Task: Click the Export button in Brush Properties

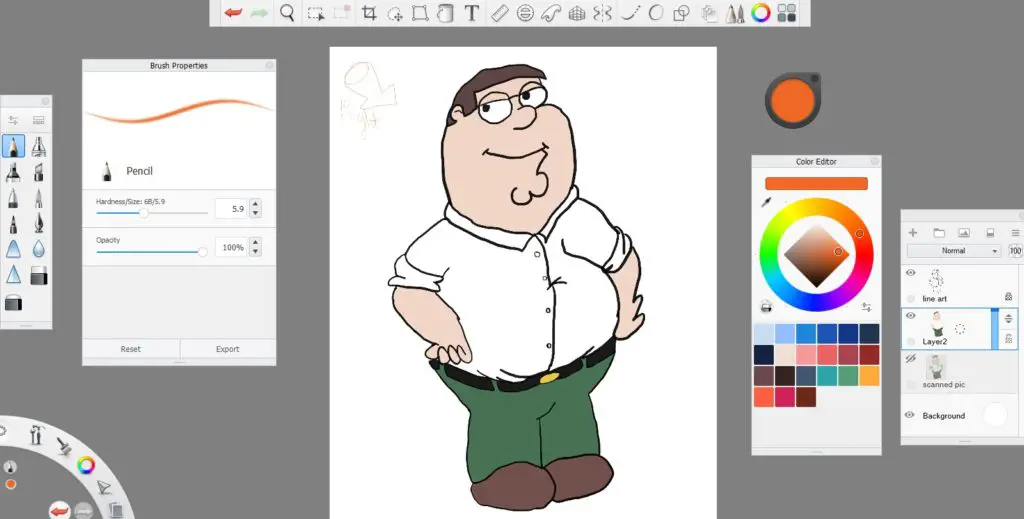Action: click(228, 349)
